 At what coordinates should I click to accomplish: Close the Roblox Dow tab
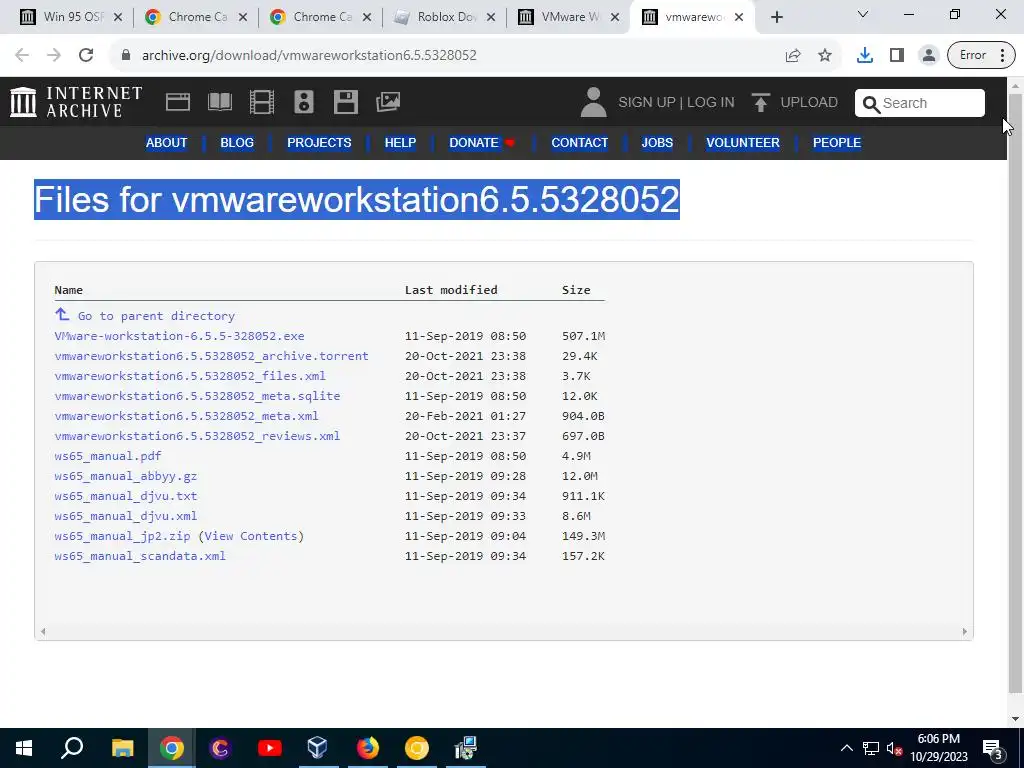pyautogui.click(x=491, y=18)
